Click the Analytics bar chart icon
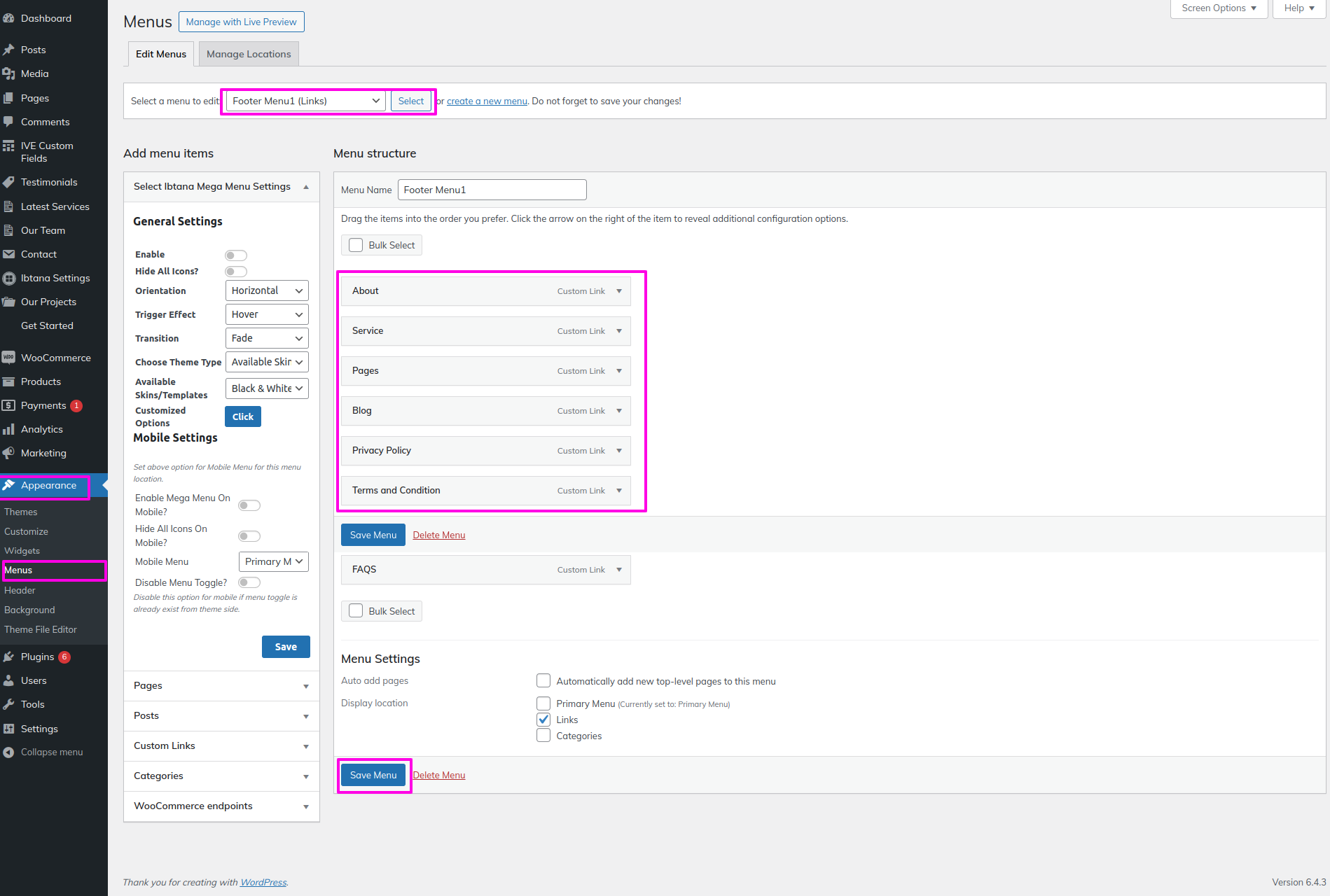This screenshot has width=1330, height=896. [x=8, y=430]
